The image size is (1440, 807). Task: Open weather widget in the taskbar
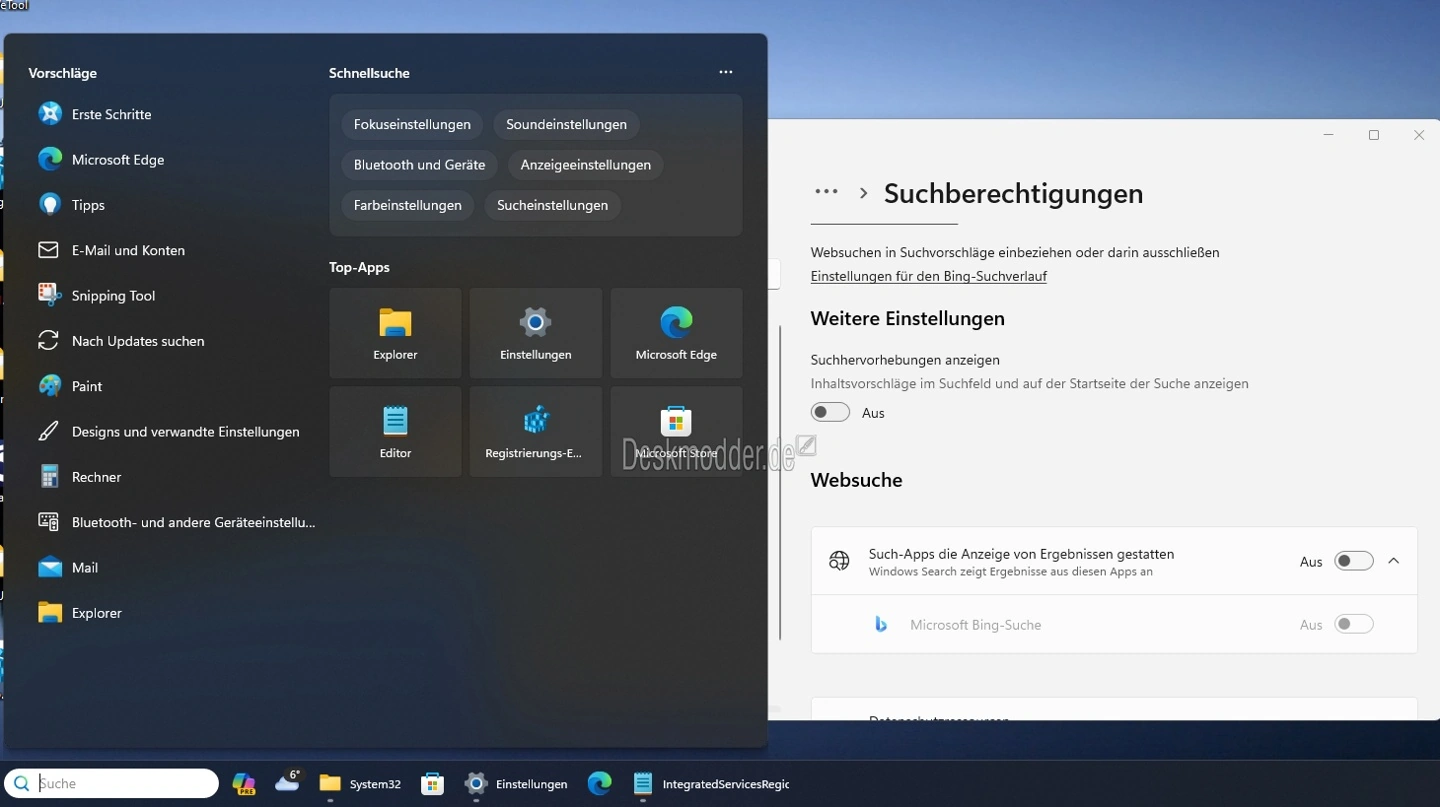tap(288, 782)
